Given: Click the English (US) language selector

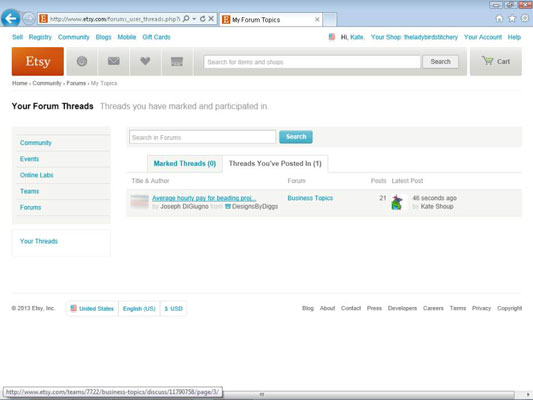Looking at the screenshot, I should (x=139, y=309).
